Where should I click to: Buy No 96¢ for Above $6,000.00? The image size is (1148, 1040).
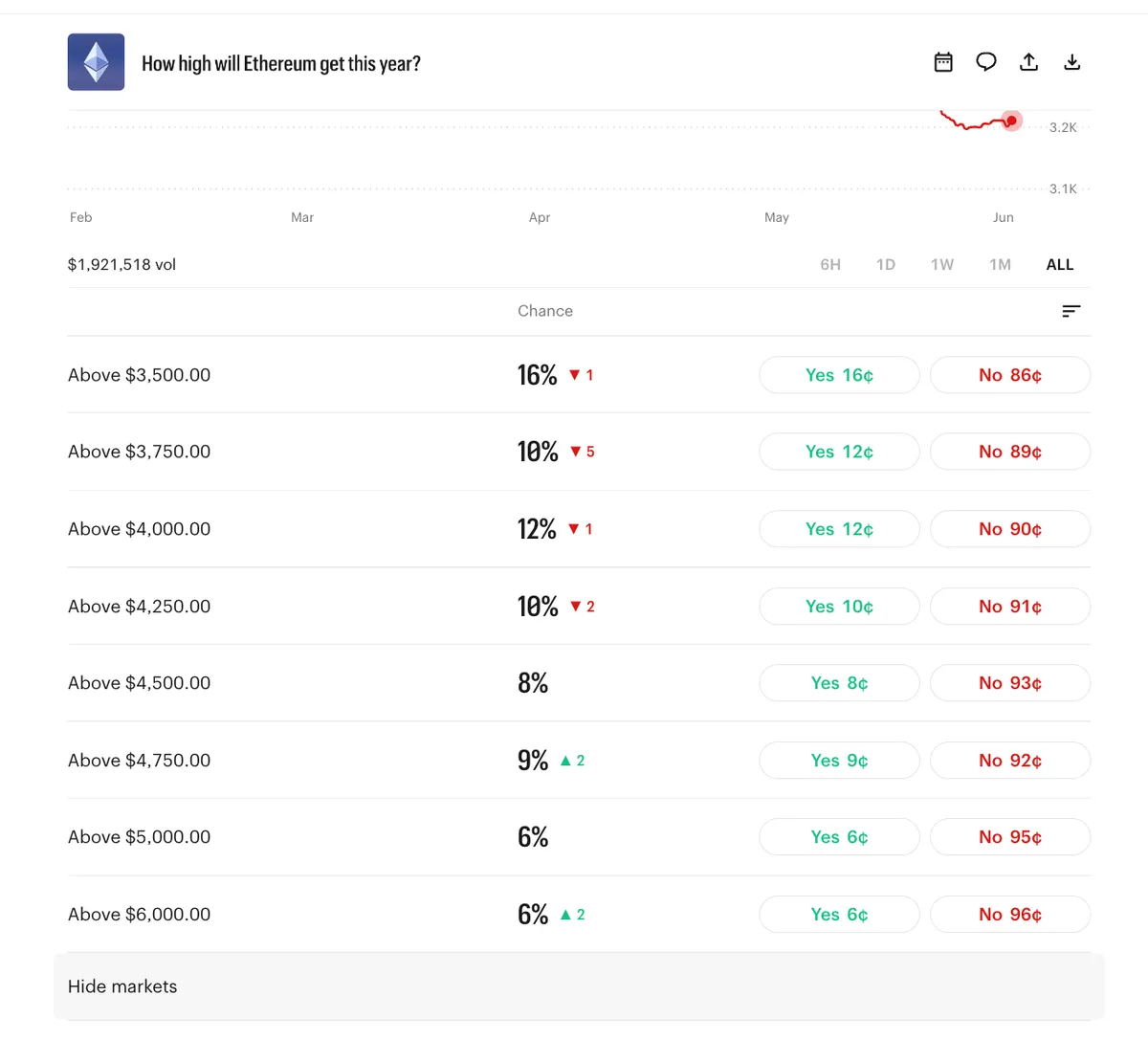click(1010, 915)
